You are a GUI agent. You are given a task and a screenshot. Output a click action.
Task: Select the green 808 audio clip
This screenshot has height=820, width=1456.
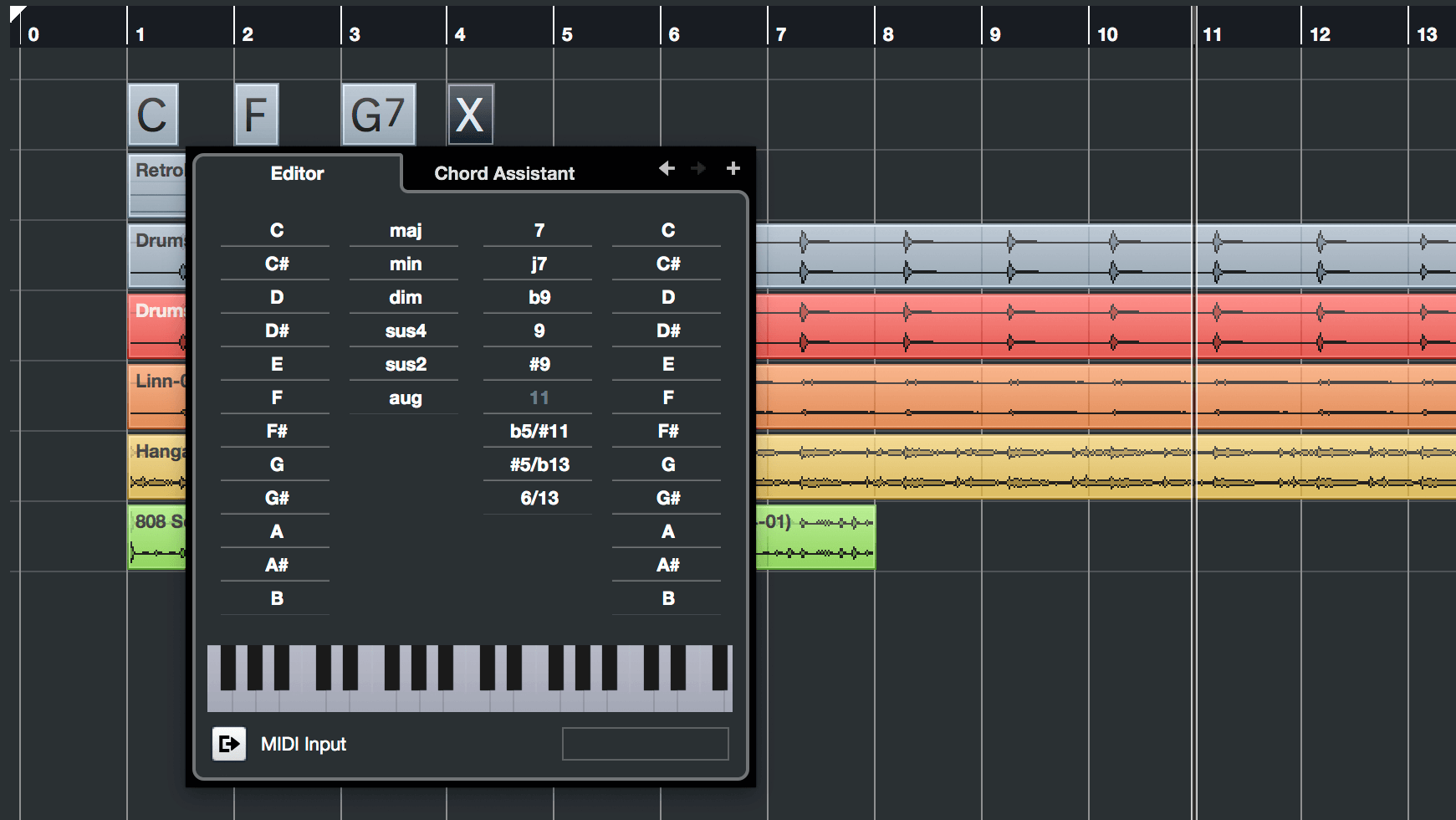pos(815,537)
